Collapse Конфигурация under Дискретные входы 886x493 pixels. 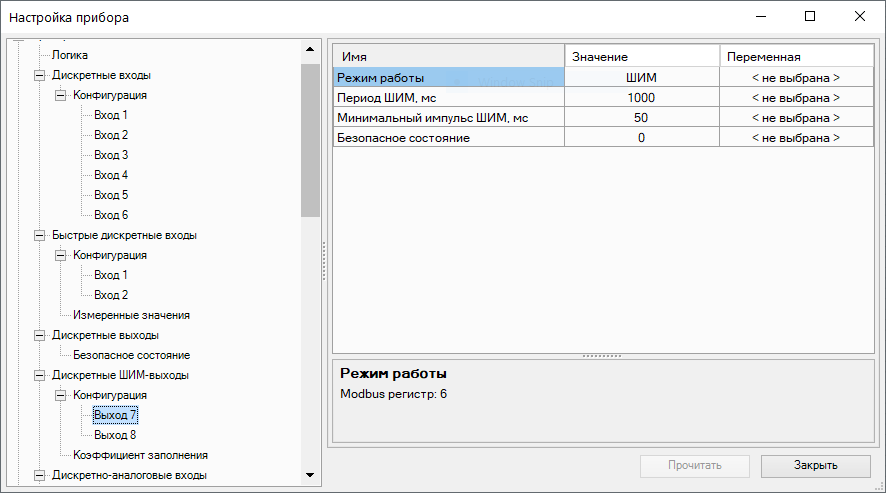point(61,95)
